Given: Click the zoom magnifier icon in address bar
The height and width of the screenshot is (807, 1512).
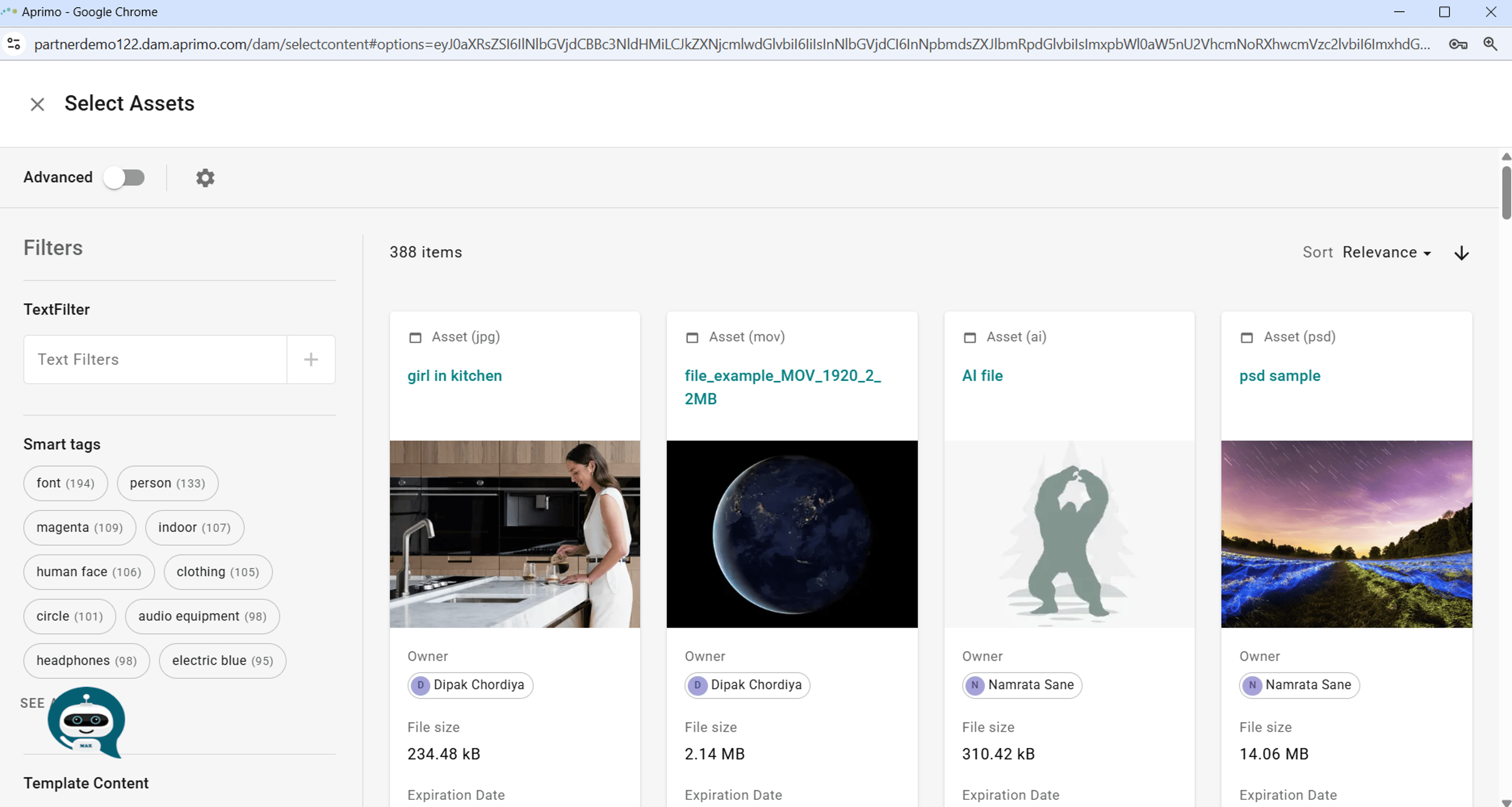Looking at the screenshot, I should tap(1490, 44).
